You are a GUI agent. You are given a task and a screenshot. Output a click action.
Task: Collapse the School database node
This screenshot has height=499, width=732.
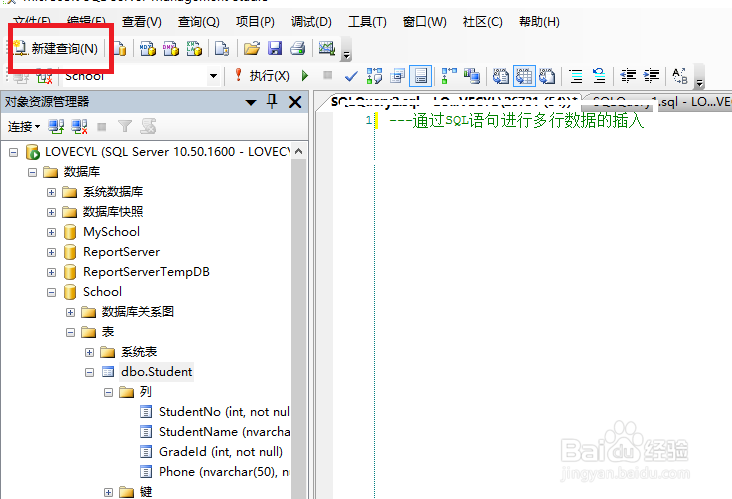click(51, 292)
